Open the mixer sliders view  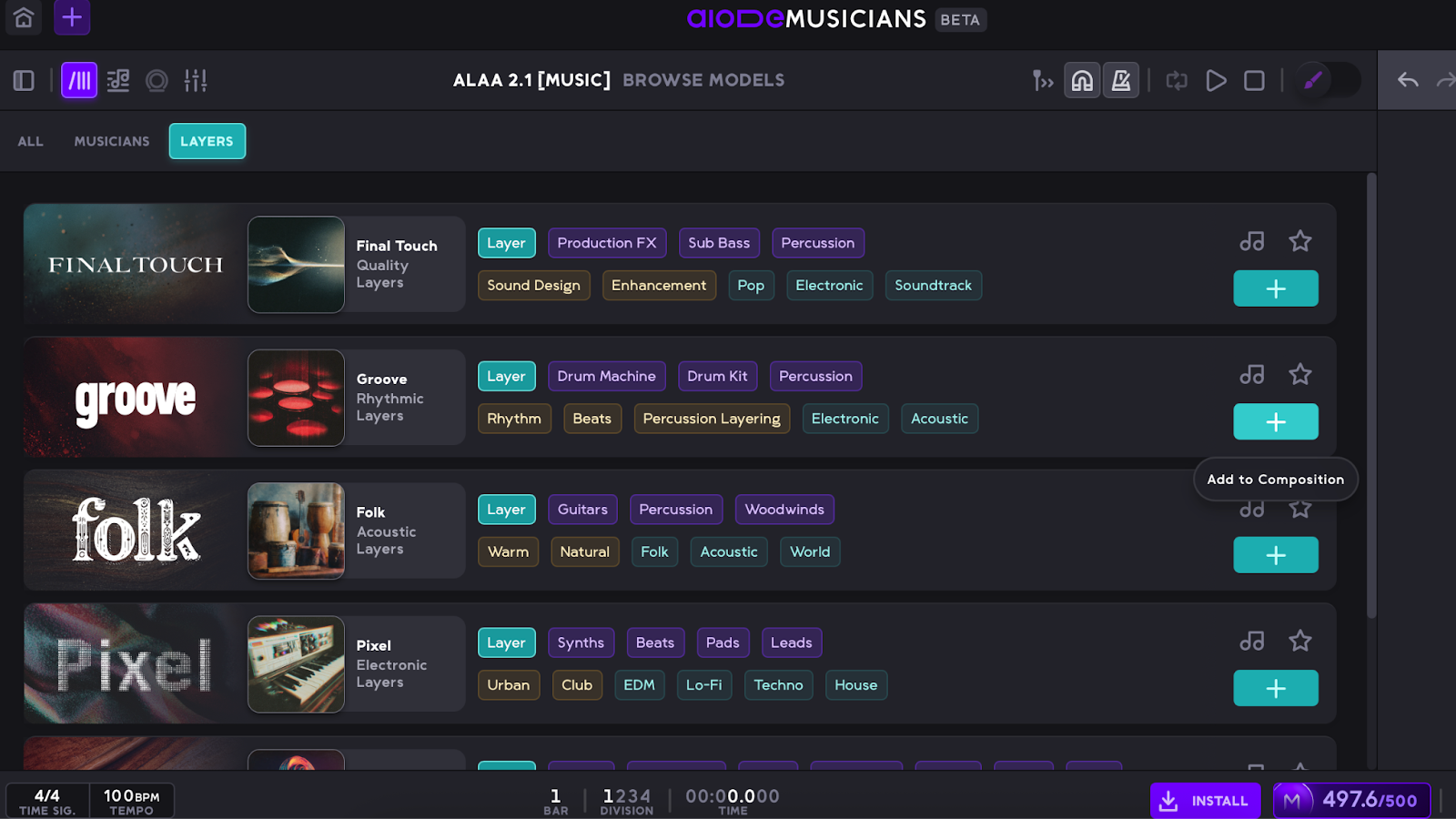point(196,81)
